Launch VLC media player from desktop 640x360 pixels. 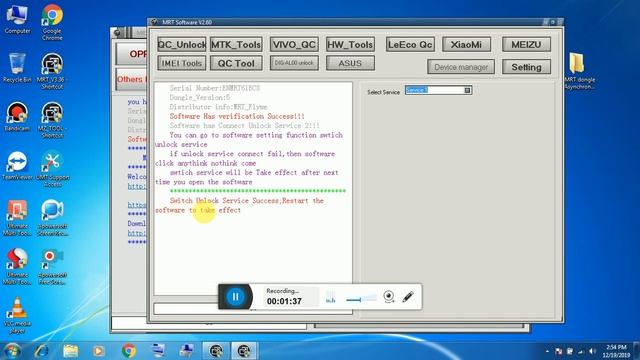(17, 316)
